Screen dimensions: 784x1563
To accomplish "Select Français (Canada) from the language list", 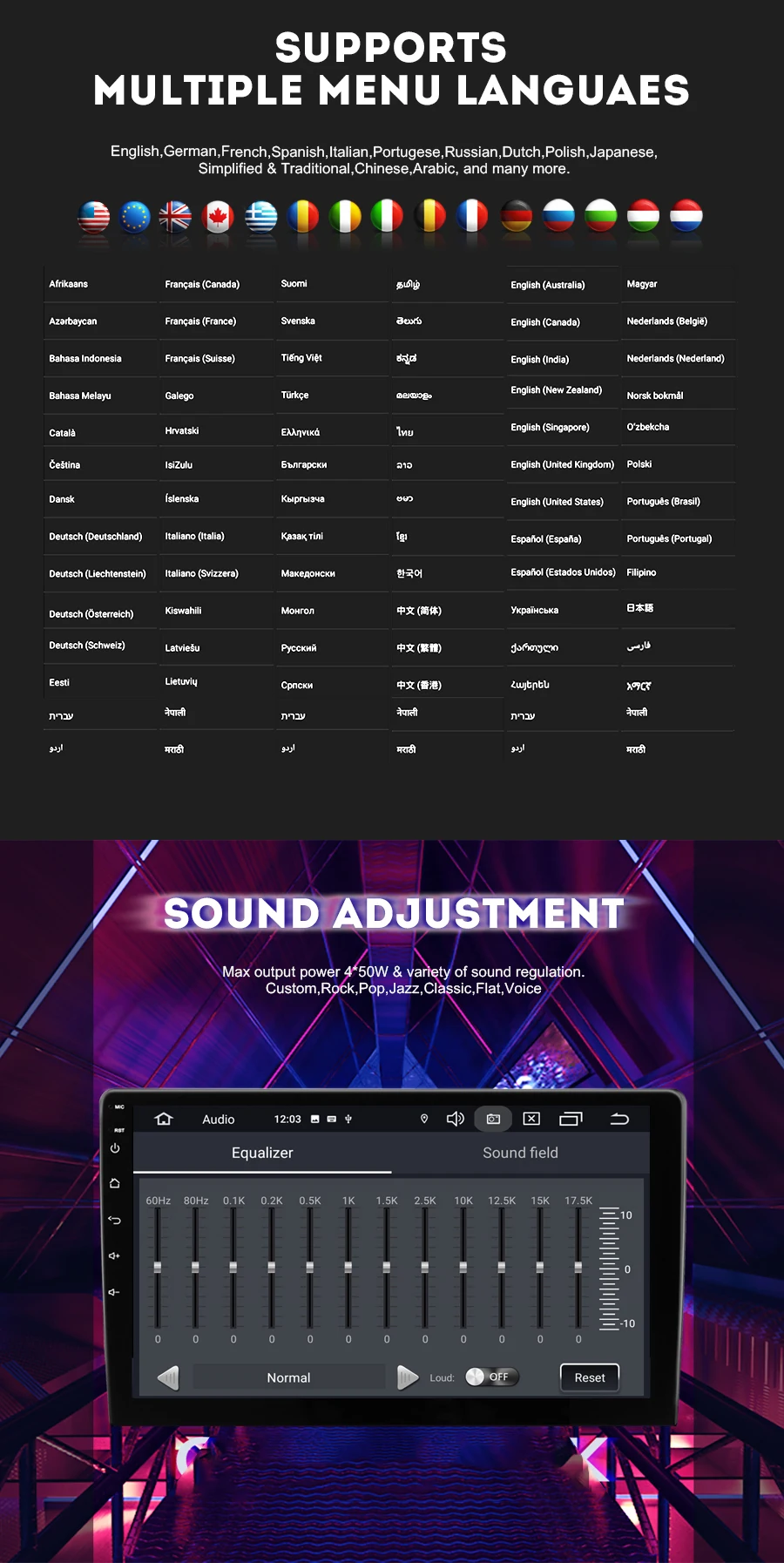I will tap(202, 285).
